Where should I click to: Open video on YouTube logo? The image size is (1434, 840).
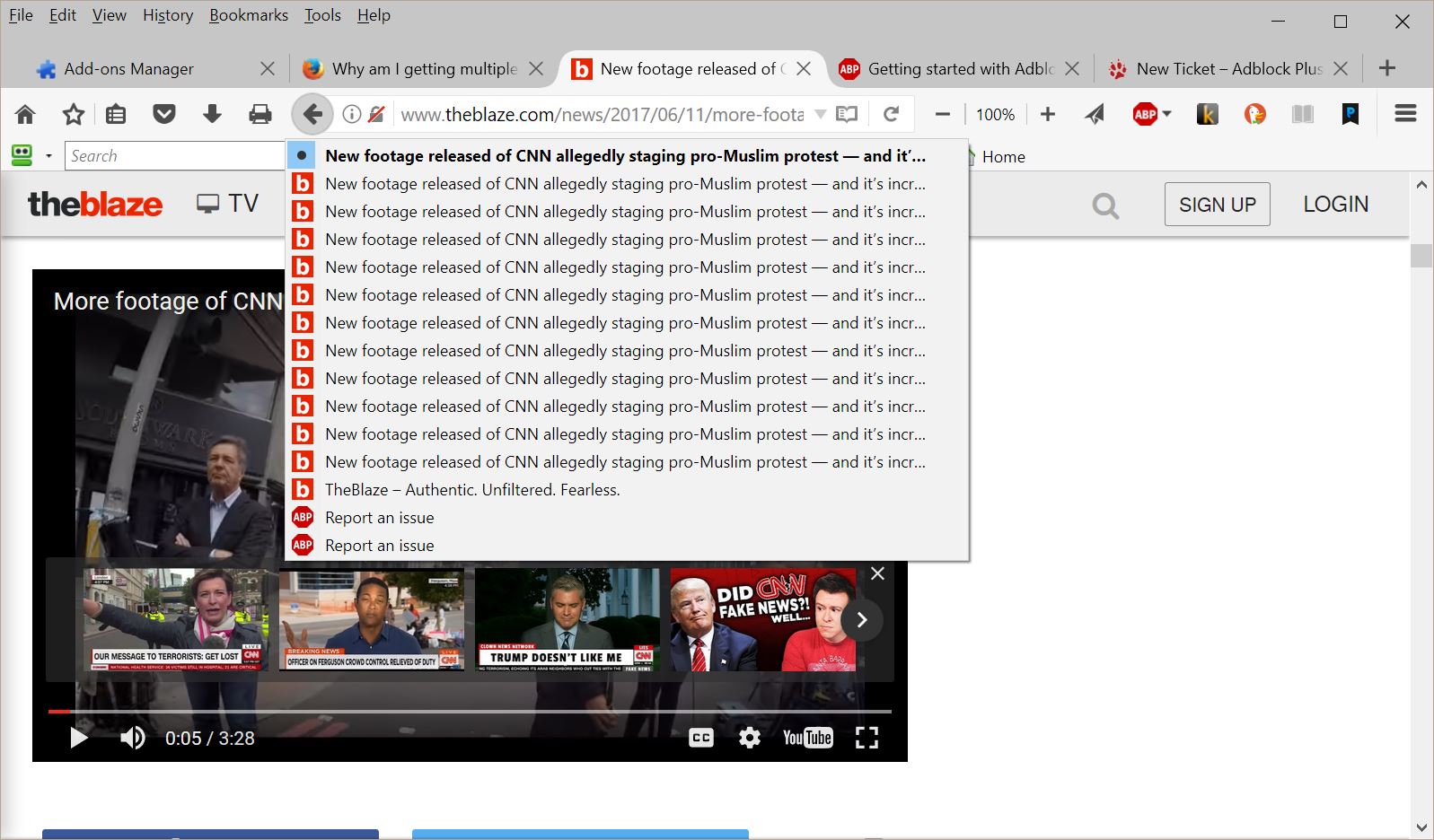coord(807,738)
